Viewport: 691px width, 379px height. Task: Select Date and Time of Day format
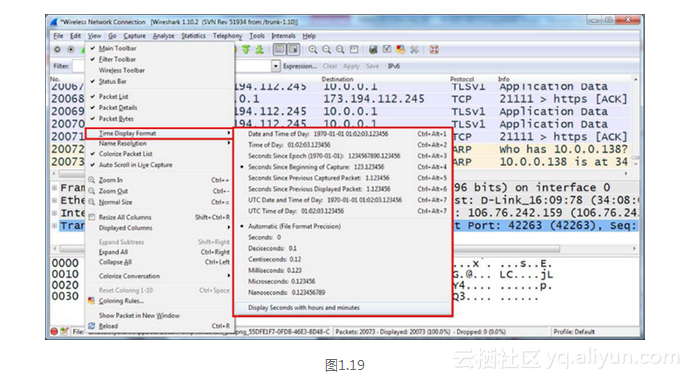tap(343, 134)
